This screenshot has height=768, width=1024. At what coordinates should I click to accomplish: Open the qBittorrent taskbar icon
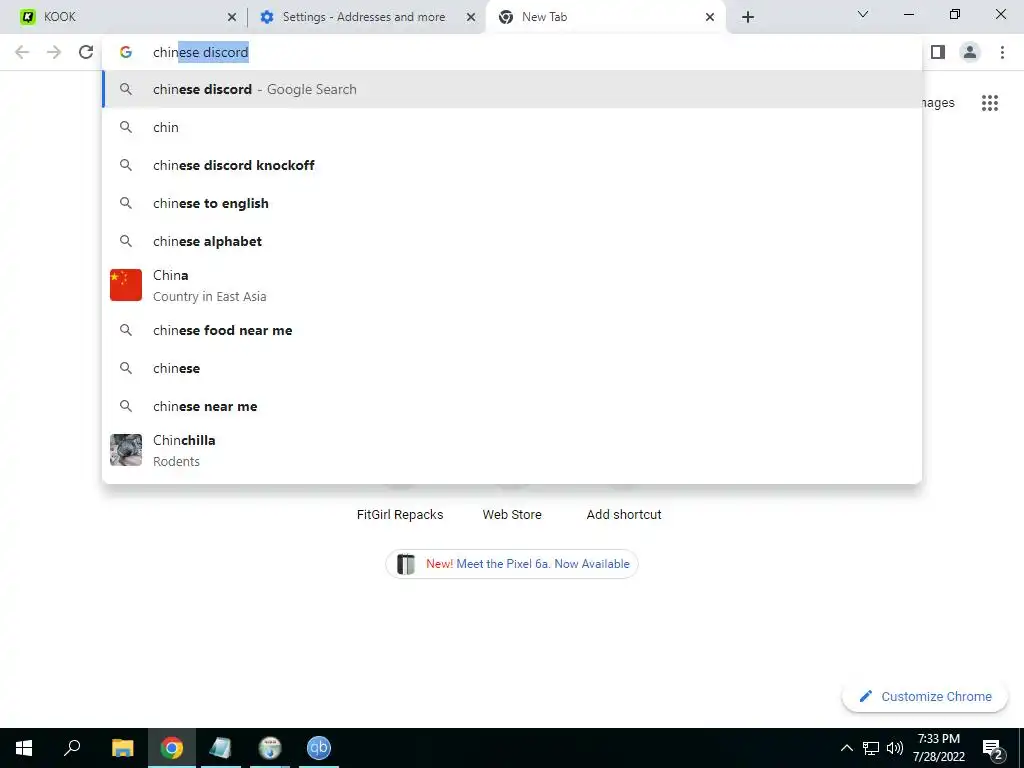click(319, 748)
